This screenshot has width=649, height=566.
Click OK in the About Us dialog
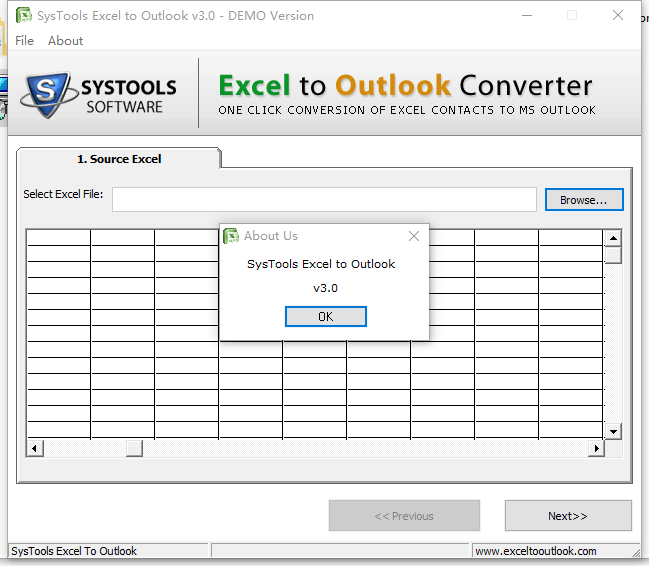[x=326, y=316]
